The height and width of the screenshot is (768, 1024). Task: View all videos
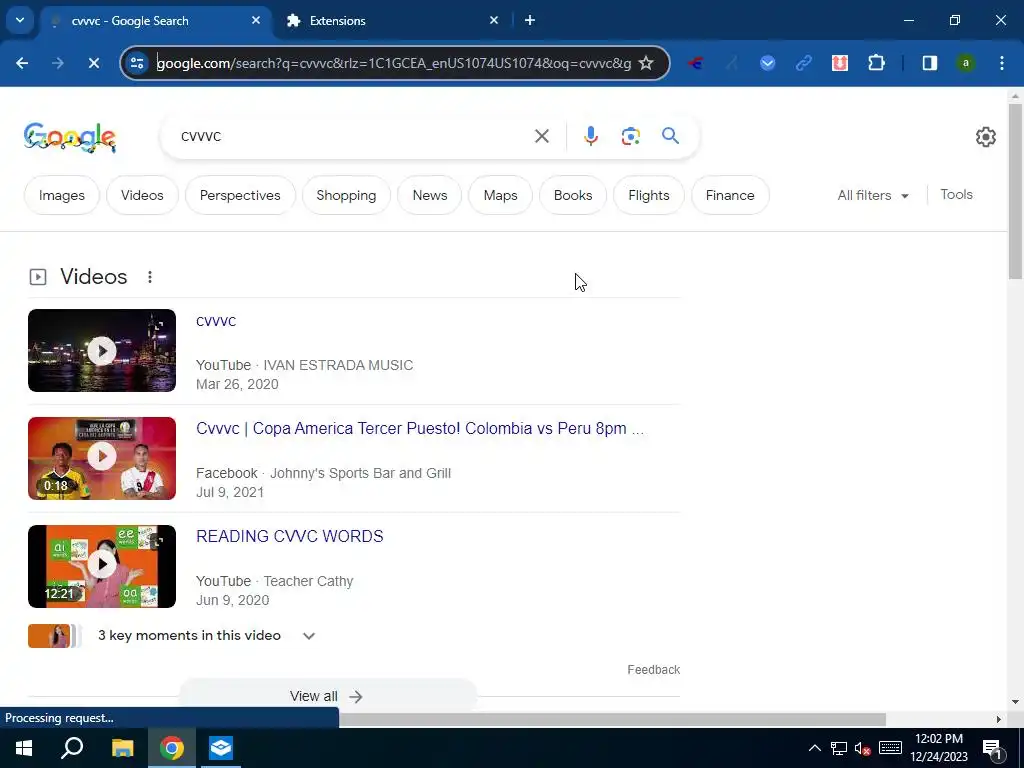pyautogui.click(x=327, y=696)
